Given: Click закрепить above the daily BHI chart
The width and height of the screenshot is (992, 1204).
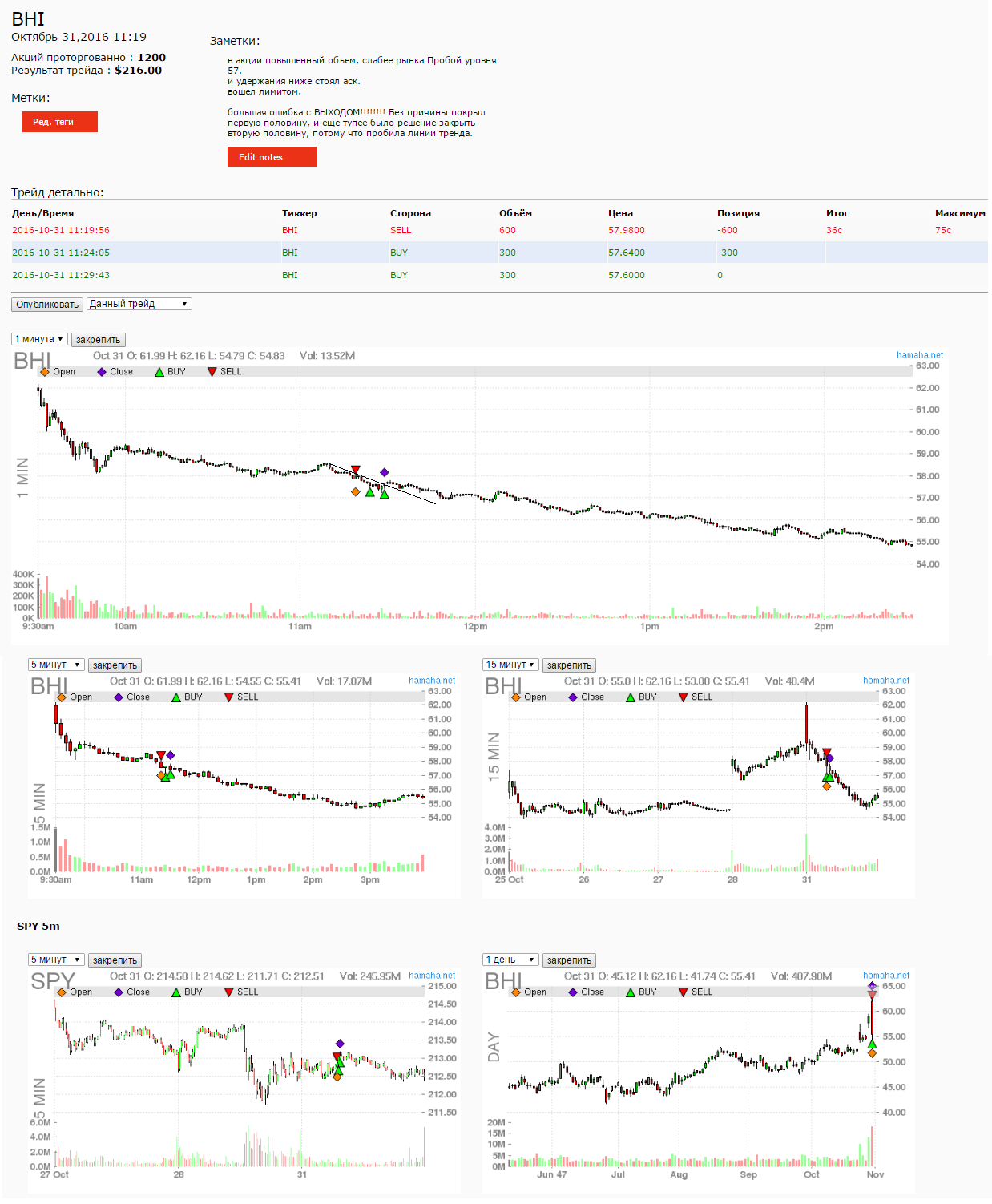Looking at the screenshot, I should 570,960.
